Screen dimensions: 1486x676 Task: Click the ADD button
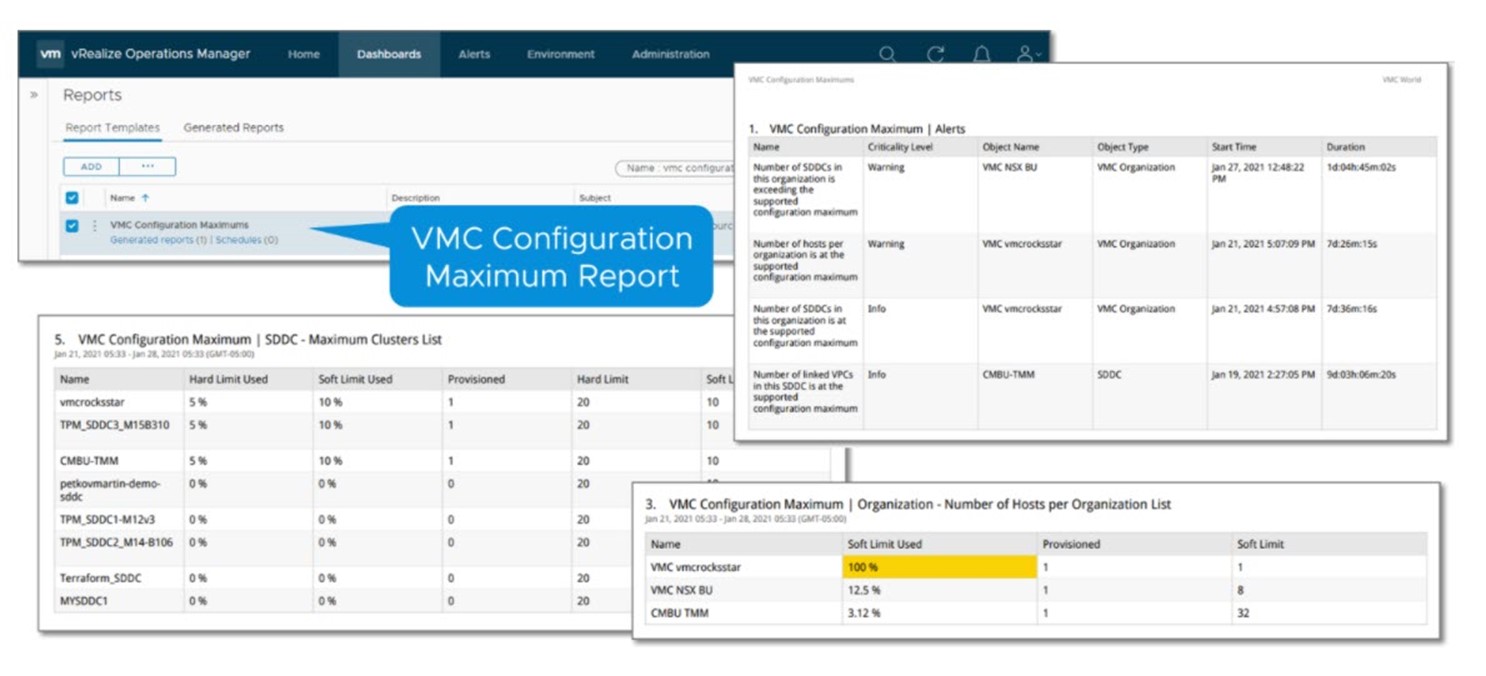(91, 167)
